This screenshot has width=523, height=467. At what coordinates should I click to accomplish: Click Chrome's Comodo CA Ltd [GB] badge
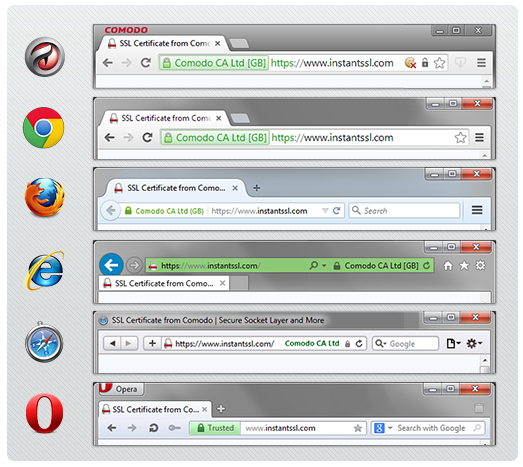tap(215, 137)
